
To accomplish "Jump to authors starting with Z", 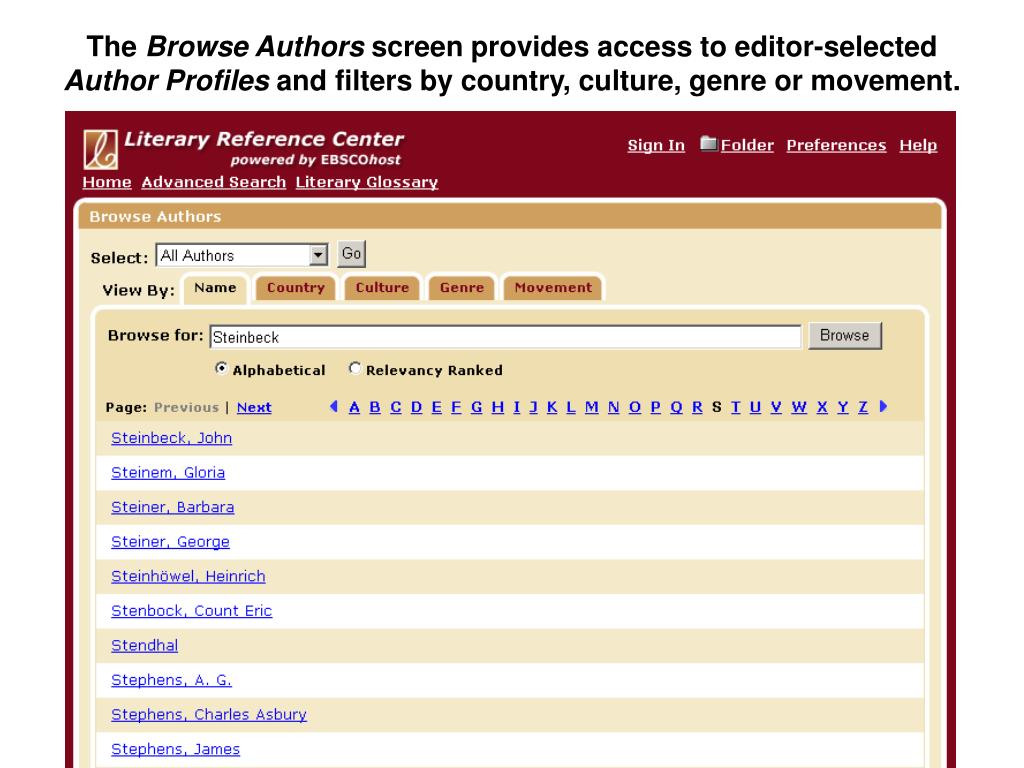I will [x=863, y=407].
